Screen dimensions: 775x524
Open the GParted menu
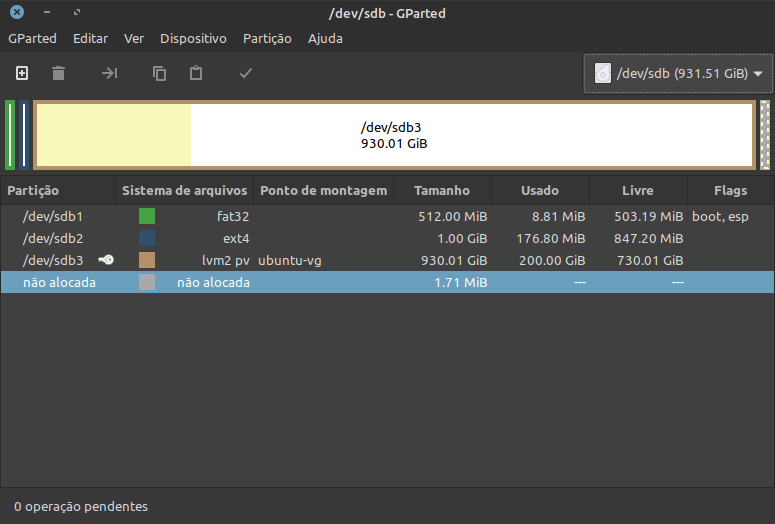[32, 39]
